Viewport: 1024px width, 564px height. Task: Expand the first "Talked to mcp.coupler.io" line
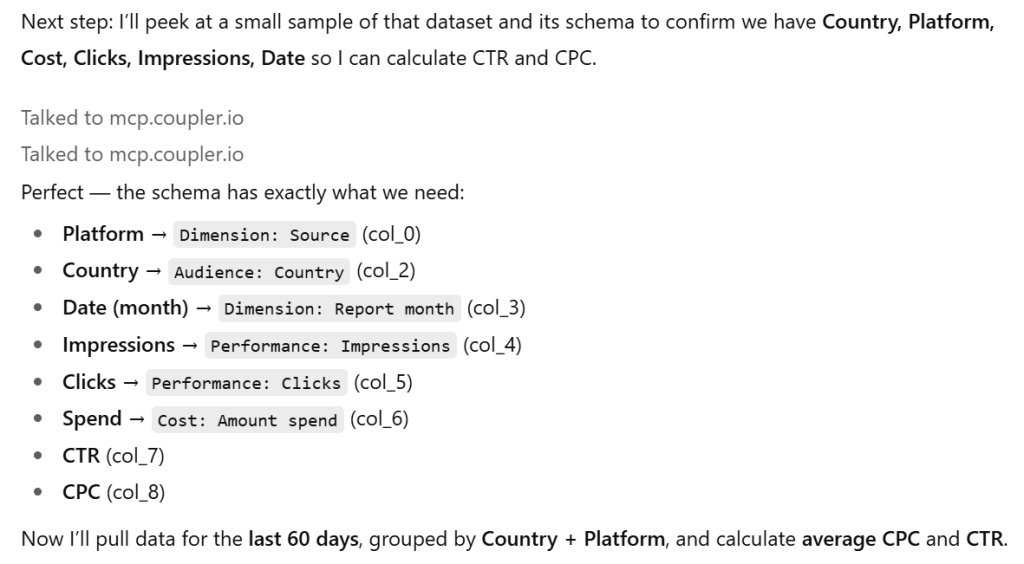(132, 118)
